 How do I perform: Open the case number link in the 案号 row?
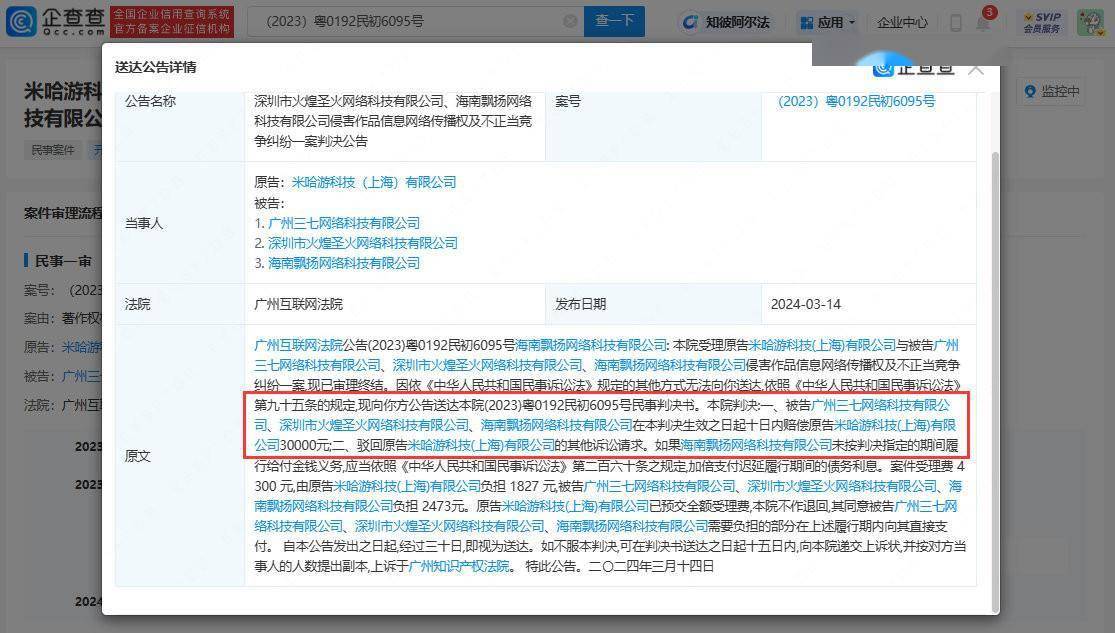tap(856, 101)
